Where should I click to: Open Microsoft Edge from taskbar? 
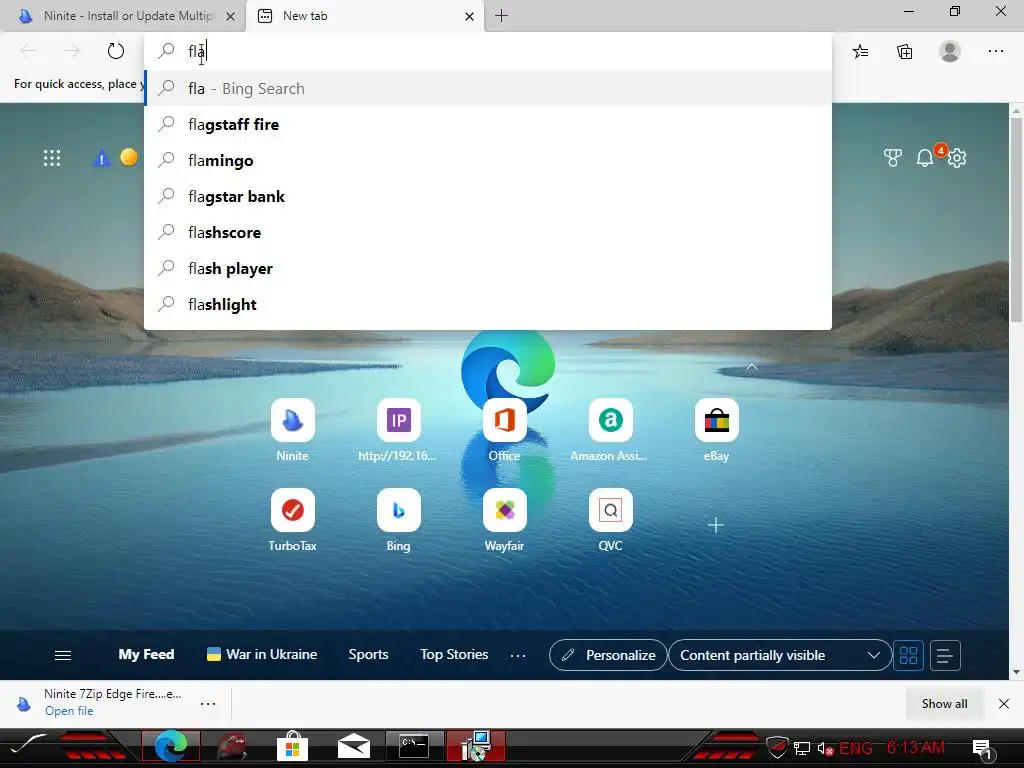(x=170, y=746)
